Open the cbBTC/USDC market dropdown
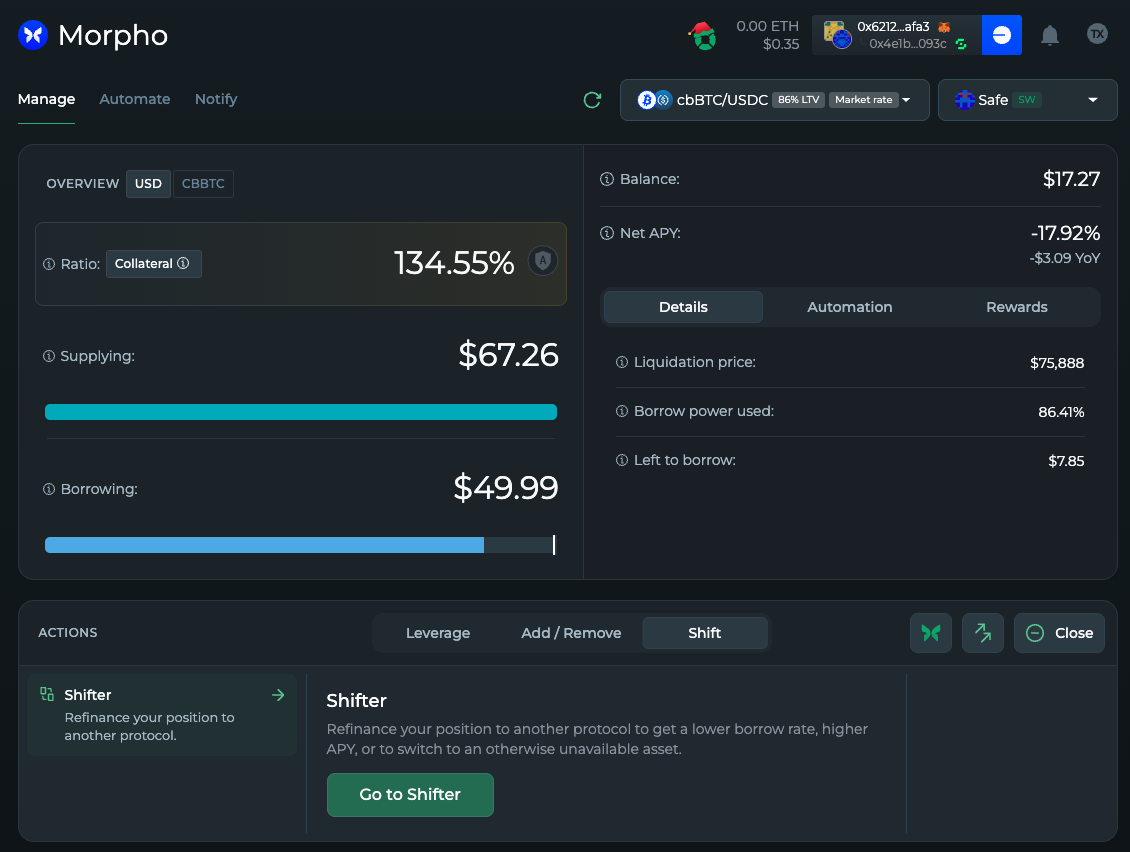This screenshot has width=1130, height=852. pyautogui.click(x=775, y=100)
